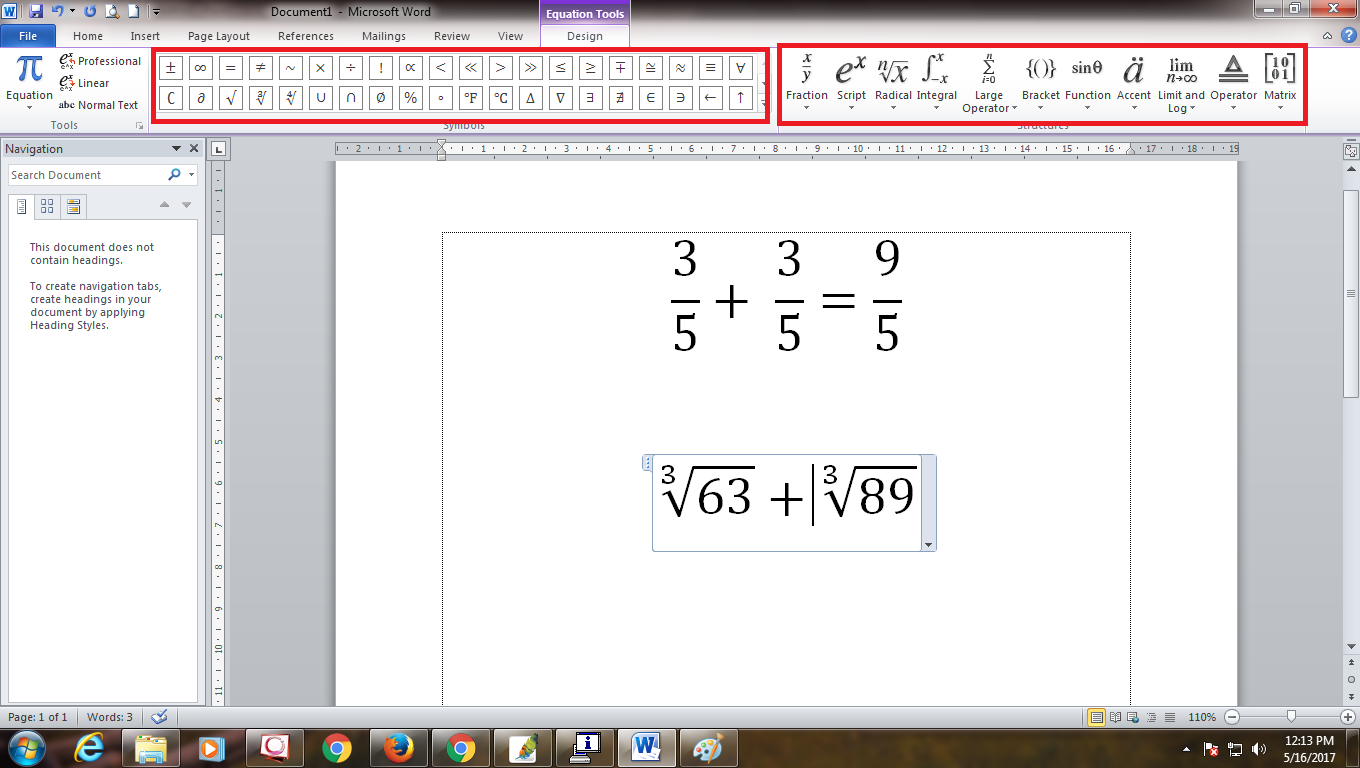Insert the infinity symbol
1360x768 pixels.
(x=200, y=68)
